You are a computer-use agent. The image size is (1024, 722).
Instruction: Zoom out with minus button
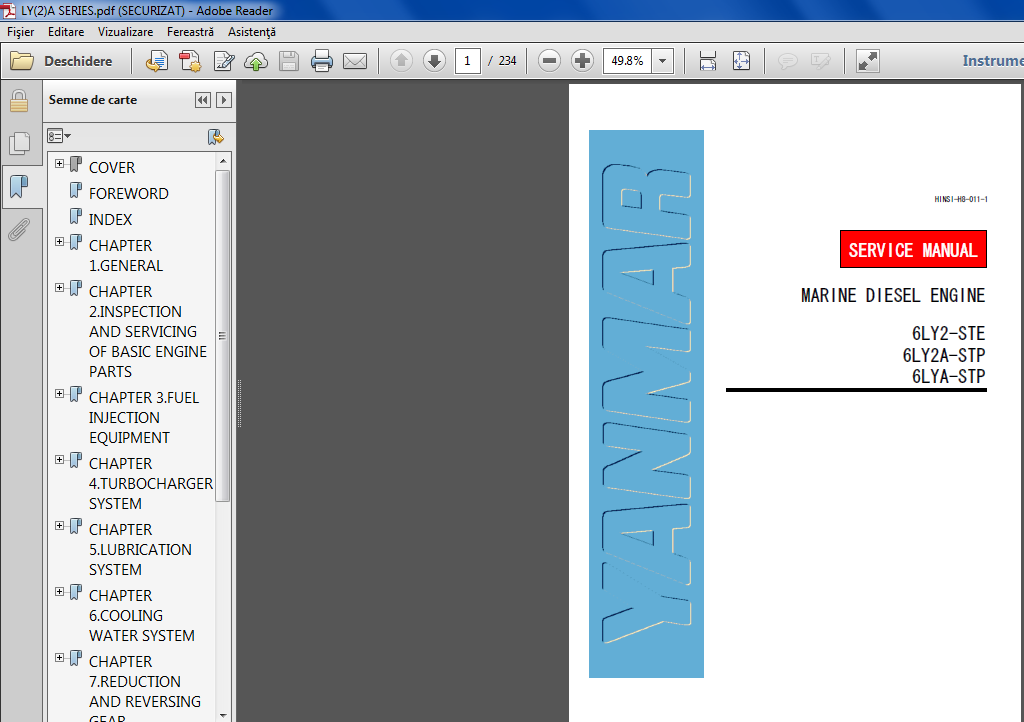click(549, 61)
